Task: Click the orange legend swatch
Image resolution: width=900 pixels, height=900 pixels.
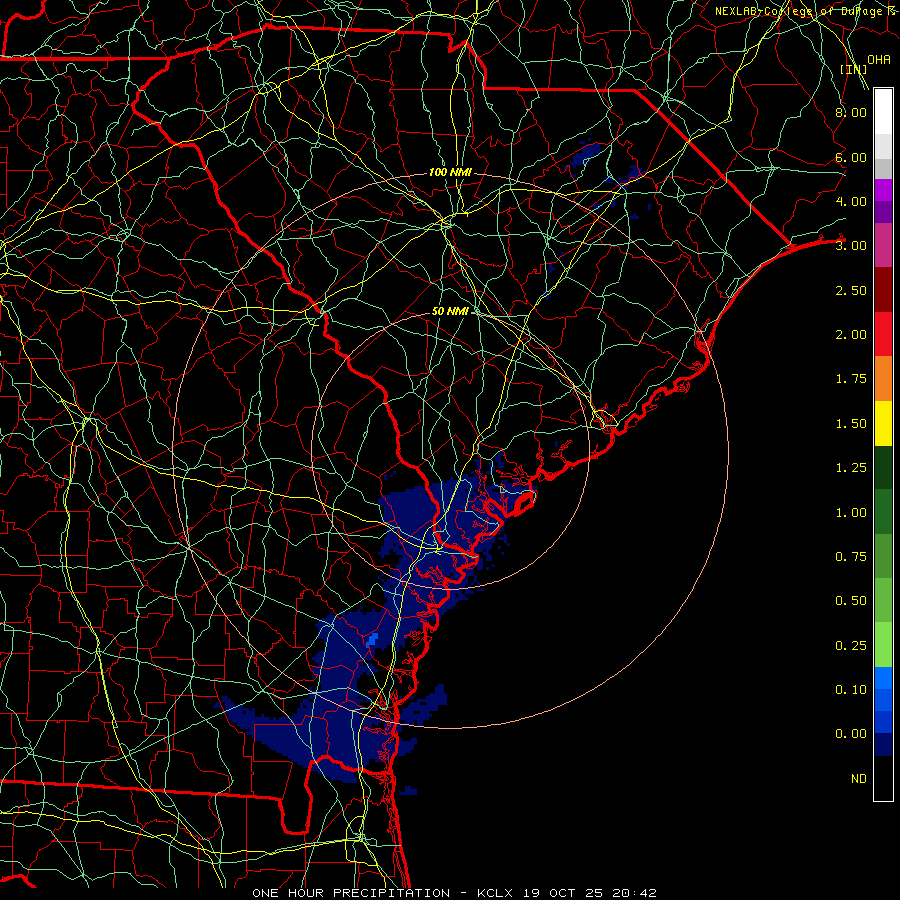Action: pos(883,379)
